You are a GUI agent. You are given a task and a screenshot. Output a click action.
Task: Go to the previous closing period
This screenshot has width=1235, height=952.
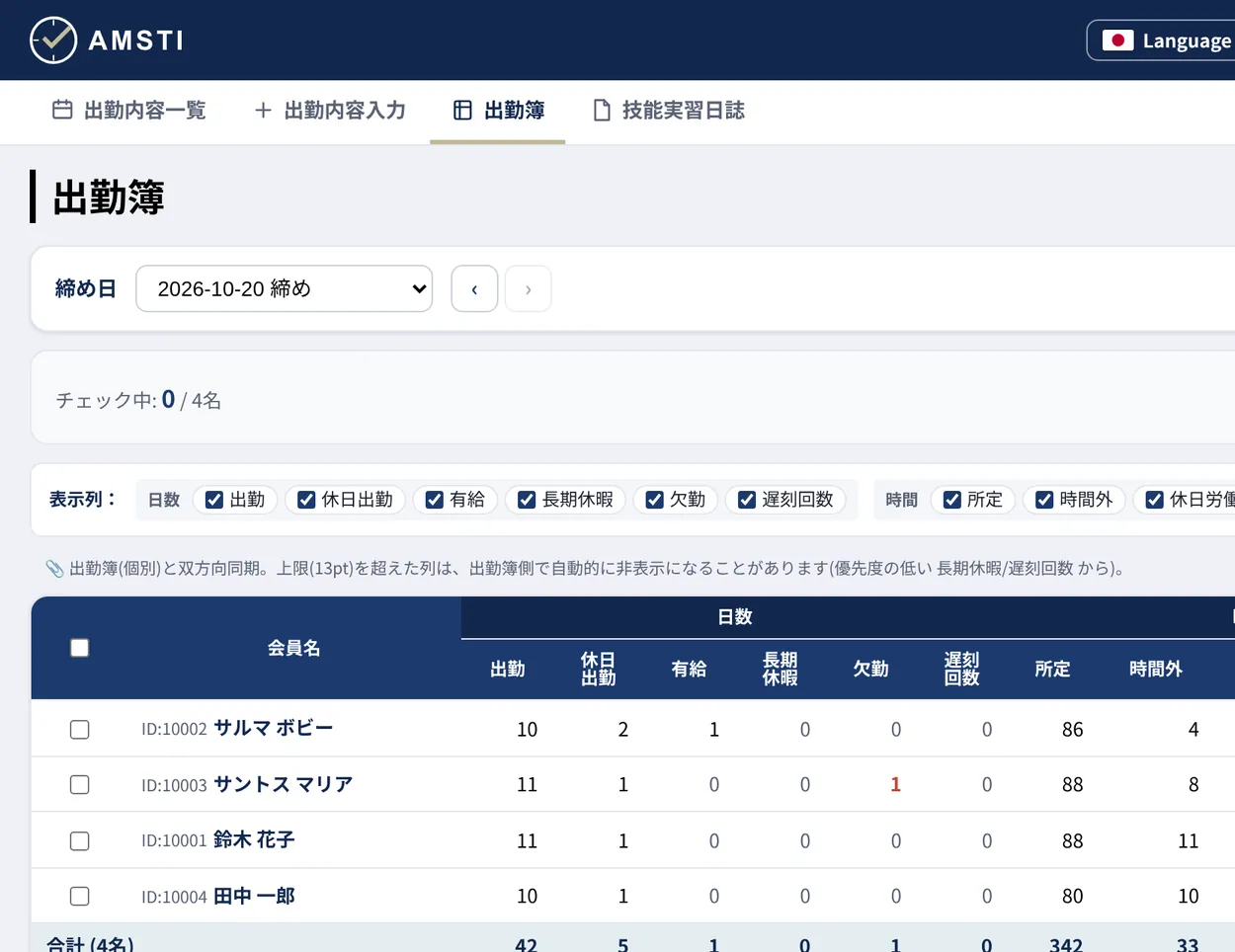(474, 289)
